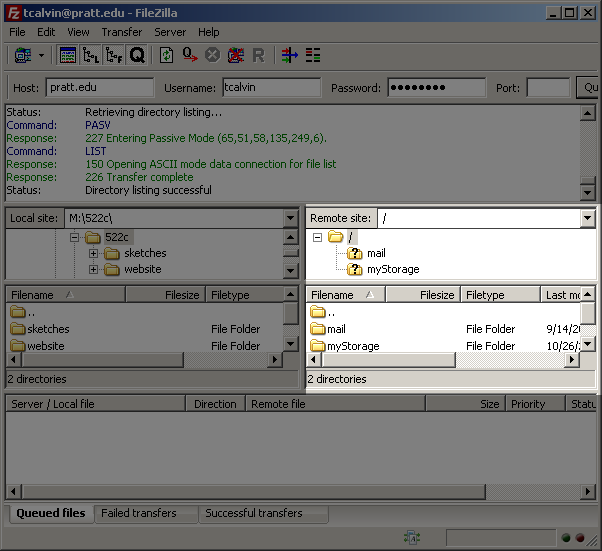Click the Cancel current operation icon

212,55
